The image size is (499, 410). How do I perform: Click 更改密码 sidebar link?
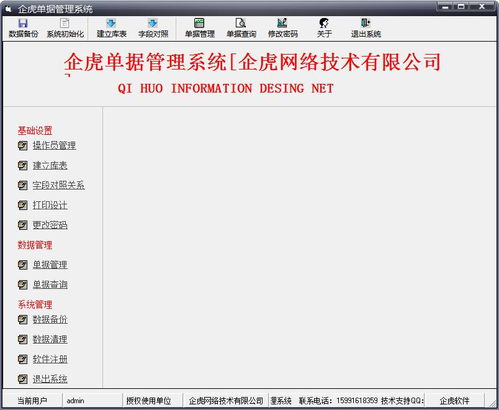click(50, 225)
